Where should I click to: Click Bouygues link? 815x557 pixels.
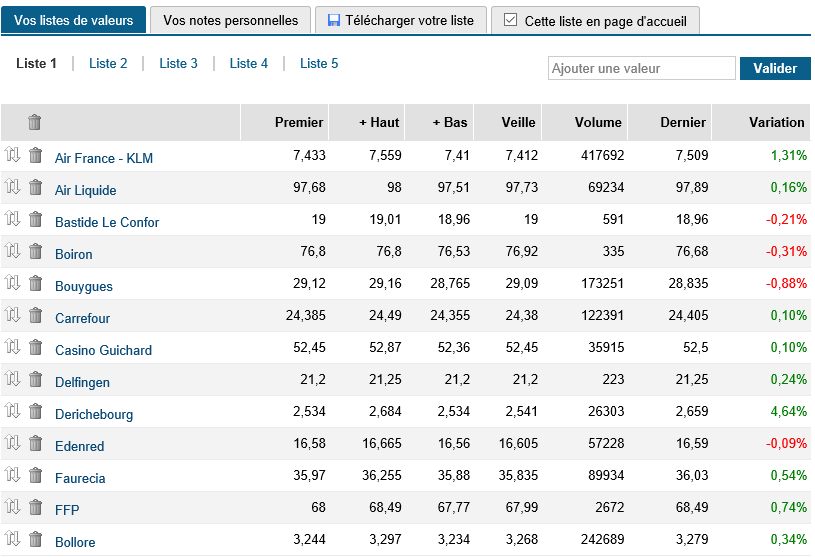click(84, 286)
